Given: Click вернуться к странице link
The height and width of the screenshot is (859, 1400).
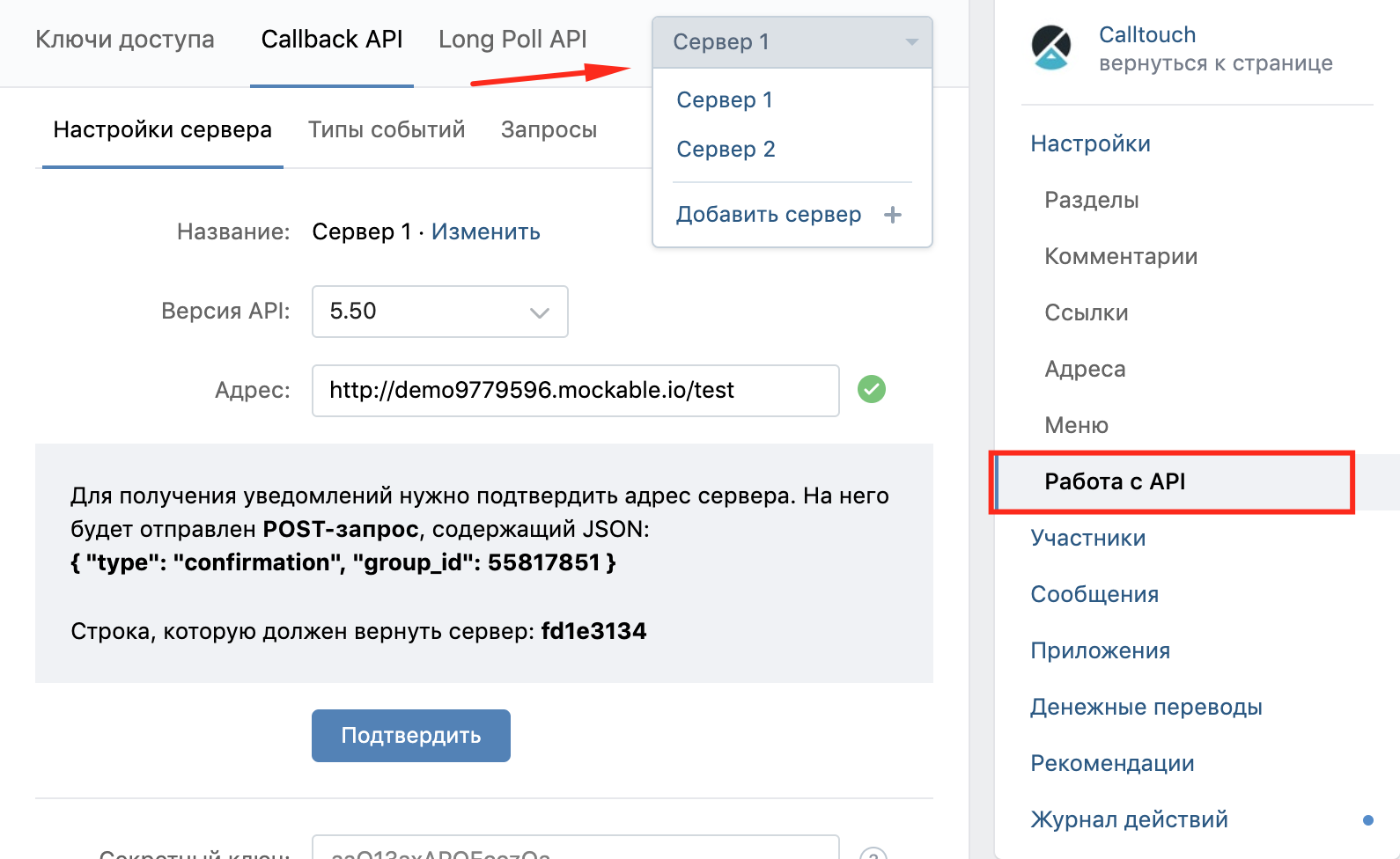Looking at the screenshot, I should click(1216, 63).
